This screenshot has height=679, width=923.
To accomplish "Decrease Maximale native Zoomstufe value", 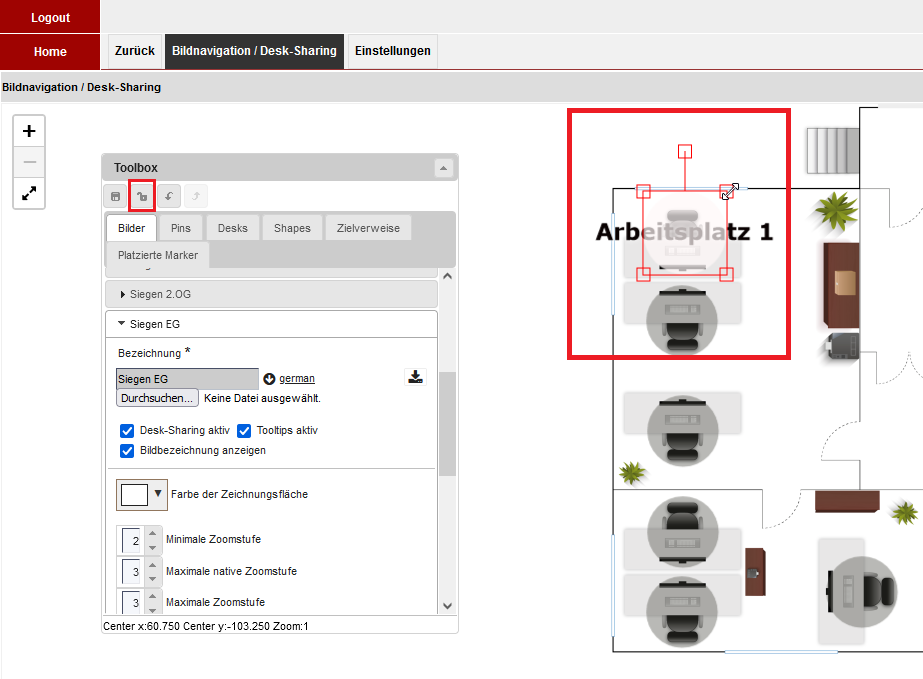I will click(x=152, y=579).
